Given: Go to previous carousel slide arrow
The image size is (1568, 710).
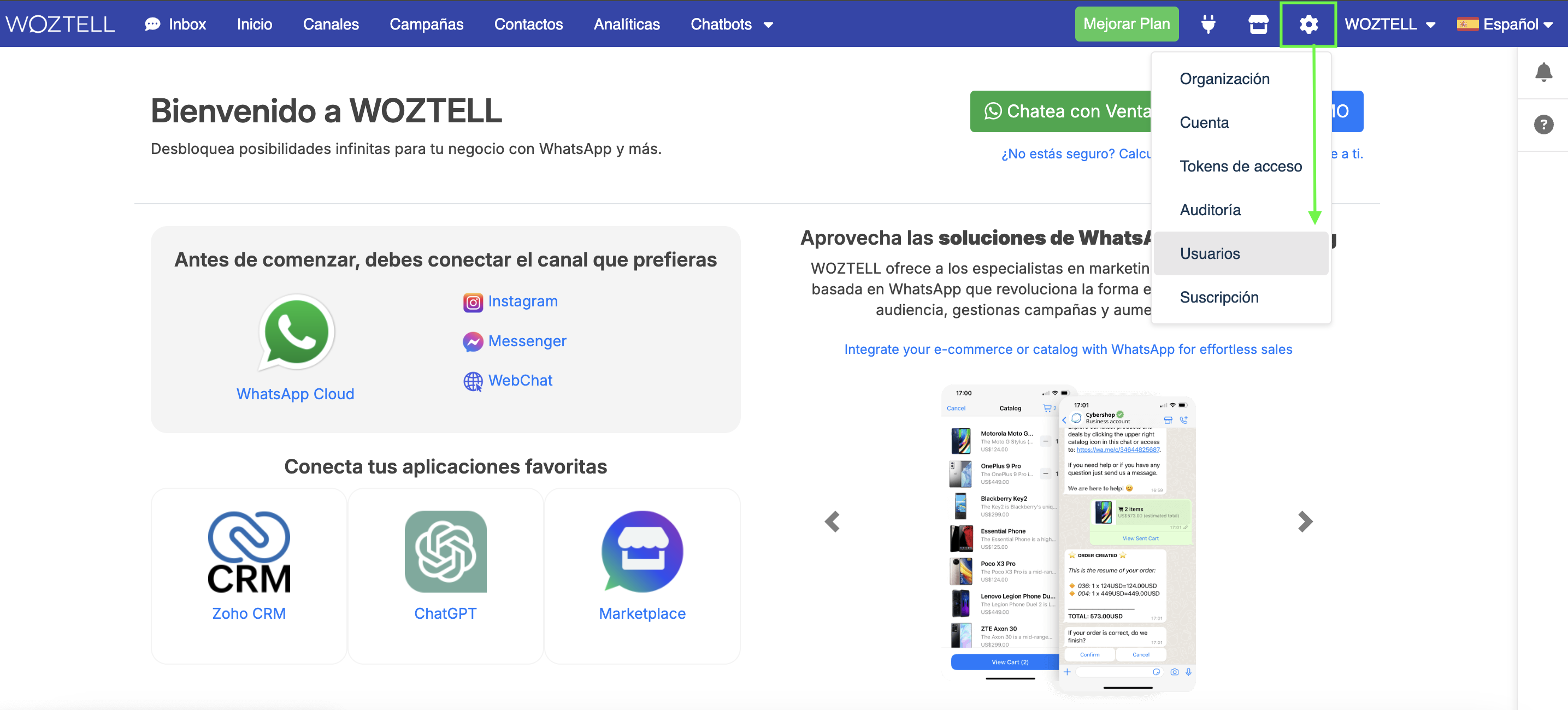Looking at the screenshot, I should point(832,522).
